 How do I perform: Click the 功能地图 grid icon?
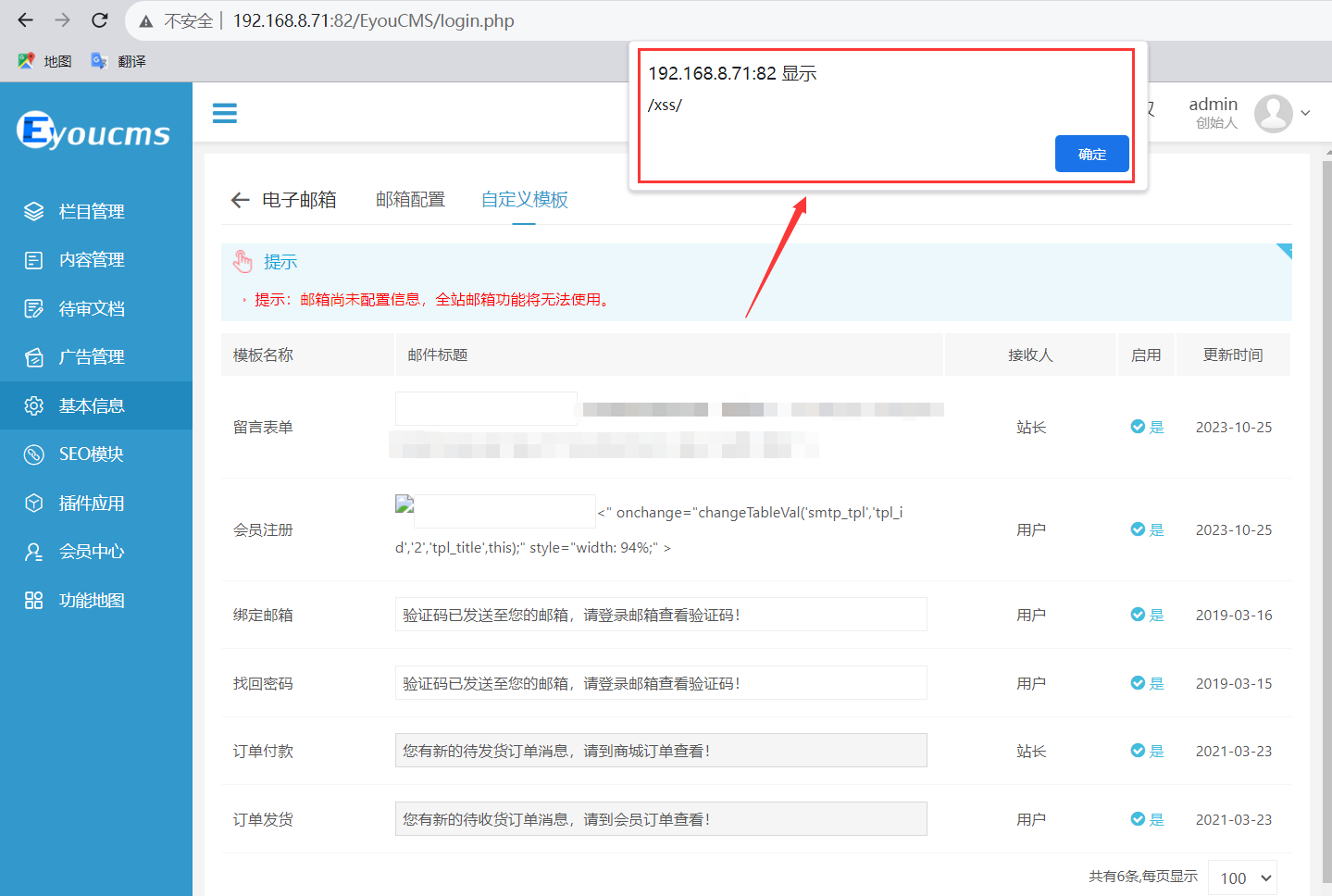pyautogui.click(x=34, y=600)
